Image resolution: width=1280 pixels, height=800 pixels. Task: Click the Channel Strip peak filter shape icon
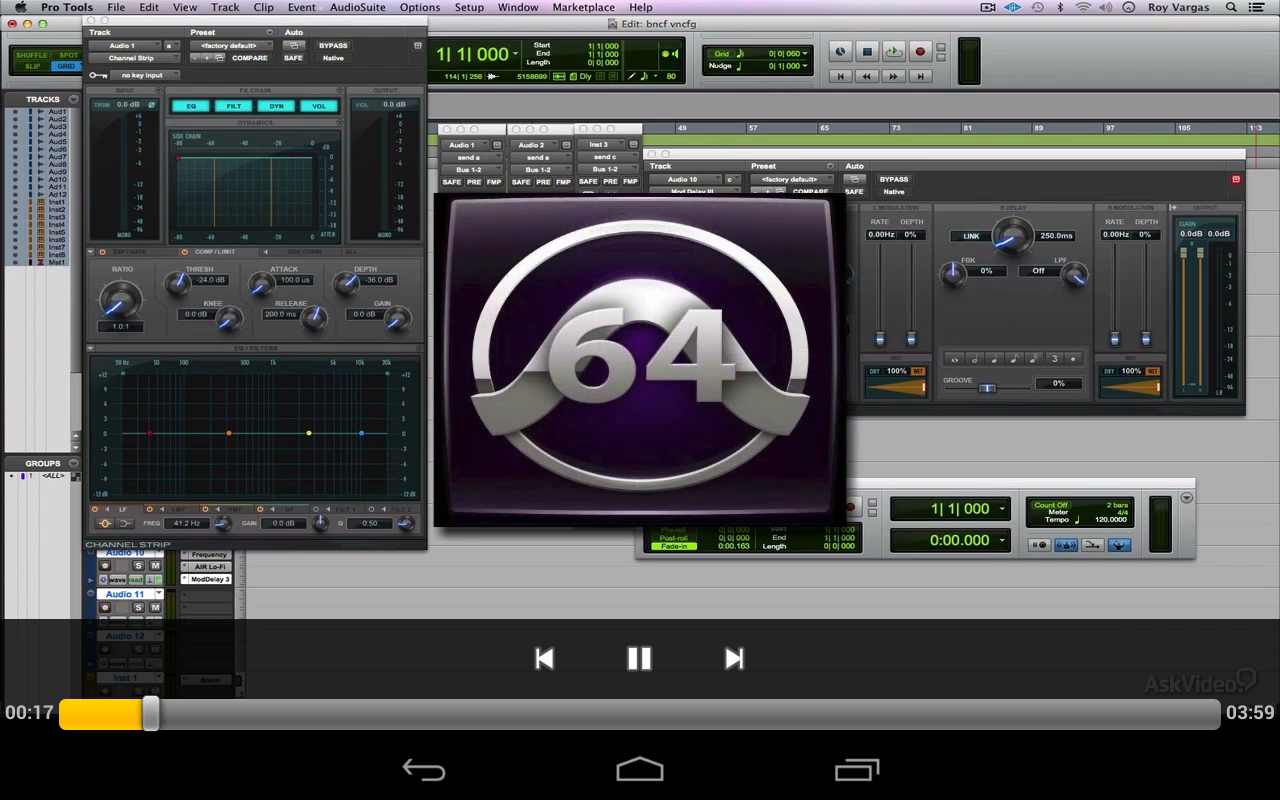coord(105,523)
